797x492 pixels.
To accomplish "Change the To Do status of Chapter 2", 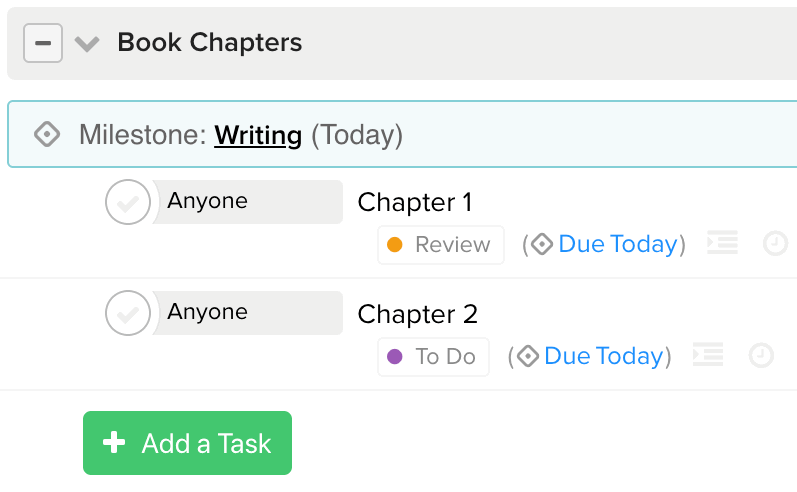I will click(x=433, y=357).
